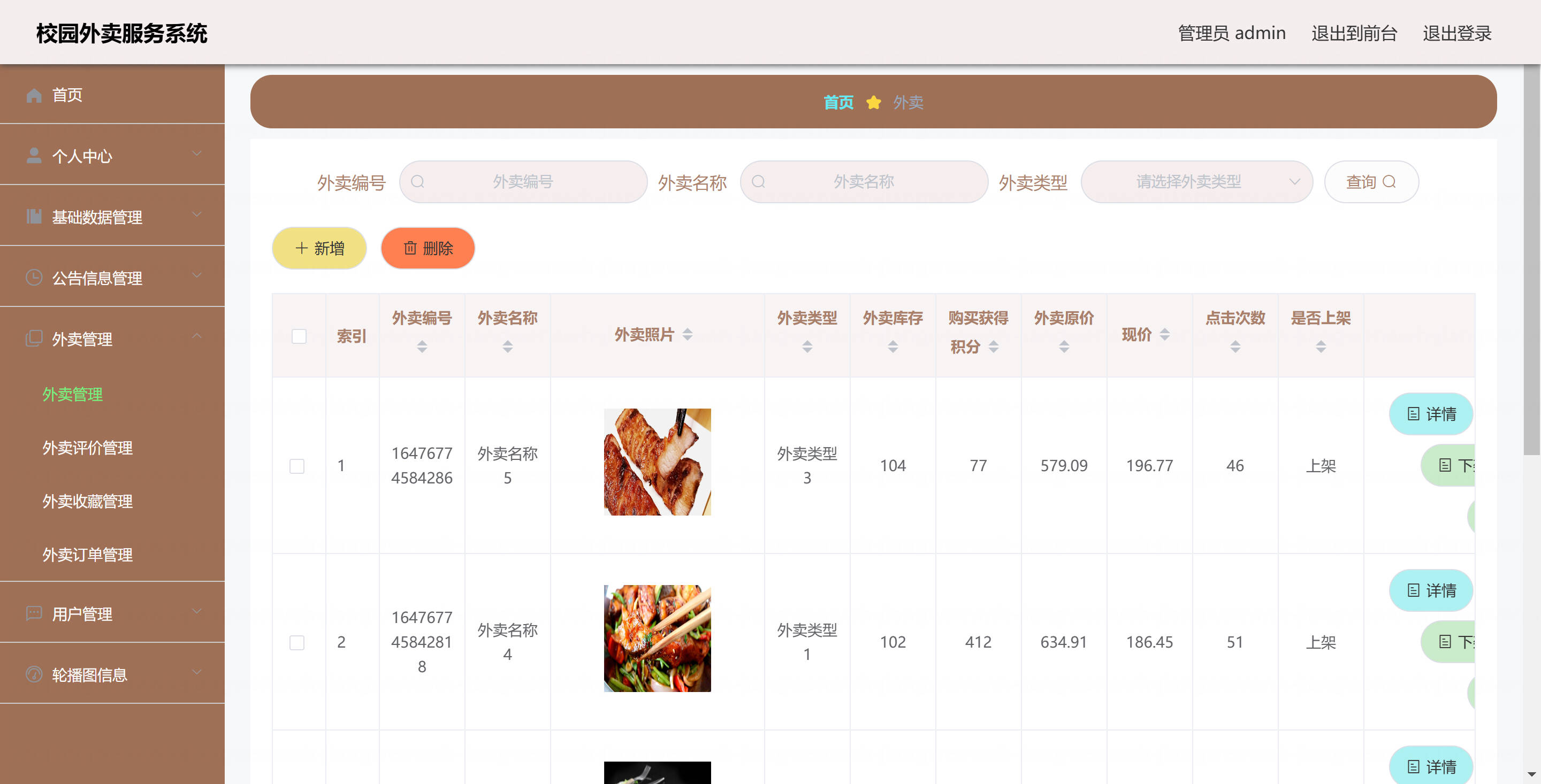Click the page vertical scrollbar thumb
The image size is (1541, 784).
click(x=1531, y=260)
